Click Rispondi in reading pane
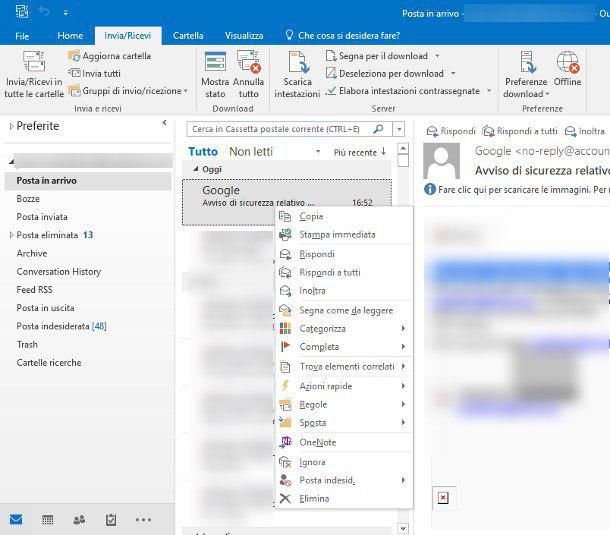 (x=451, y=131)
